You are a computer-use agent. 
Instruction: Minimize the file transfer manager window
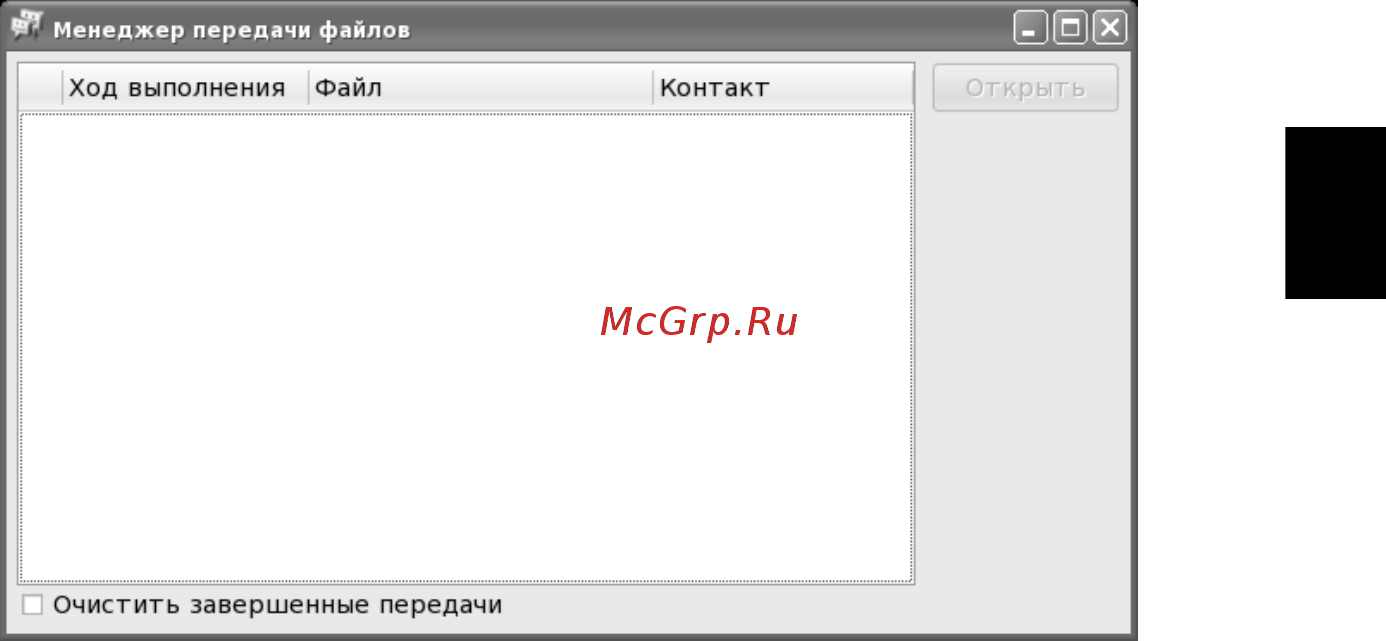click(1031, 28)
